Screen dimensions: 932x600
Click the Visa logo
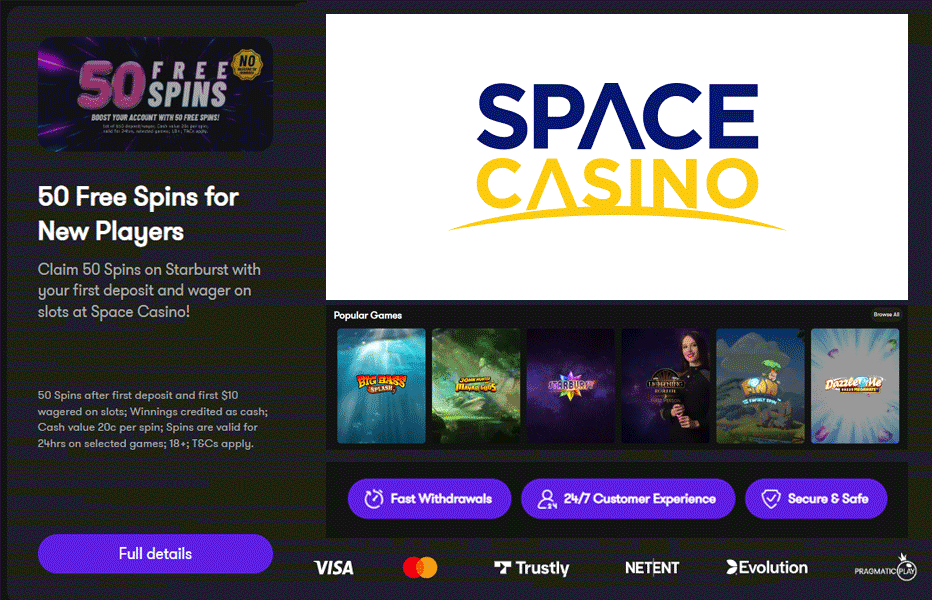click(x=333, y=568)
